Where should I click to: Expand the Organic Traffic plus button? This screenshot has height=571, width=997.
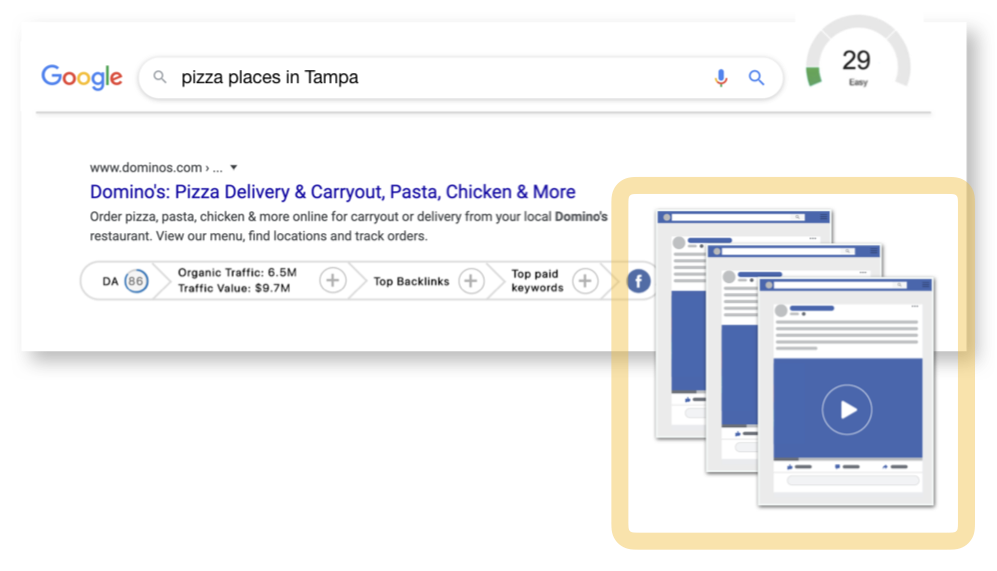point(332,280)
